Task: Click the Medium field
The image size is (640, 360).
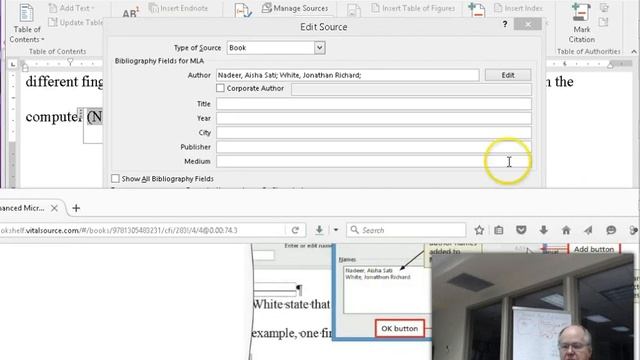Action: [x=374, y=161]
